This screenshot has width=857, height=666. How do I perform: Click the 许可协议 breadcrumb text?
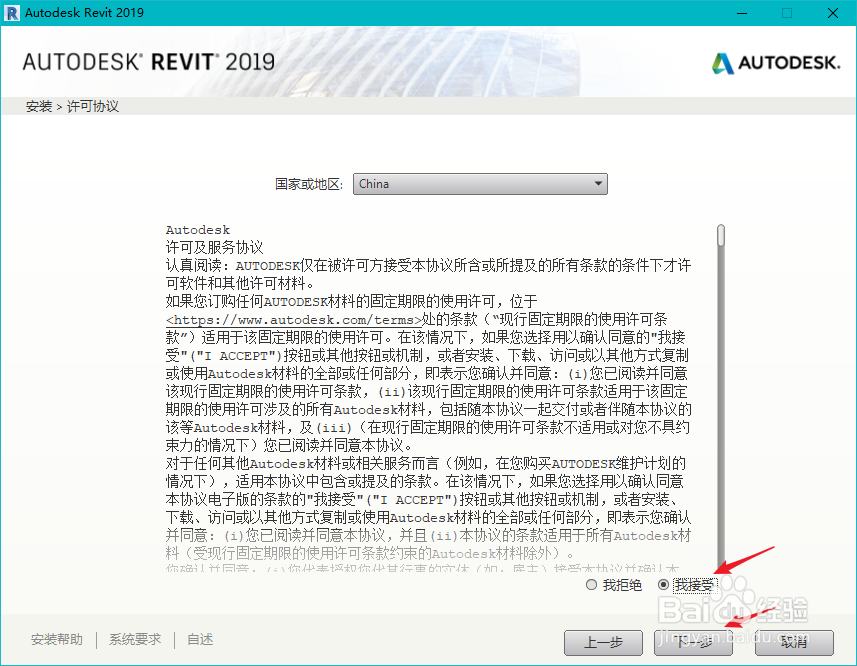pyautogui.click(x=92, y=107)
